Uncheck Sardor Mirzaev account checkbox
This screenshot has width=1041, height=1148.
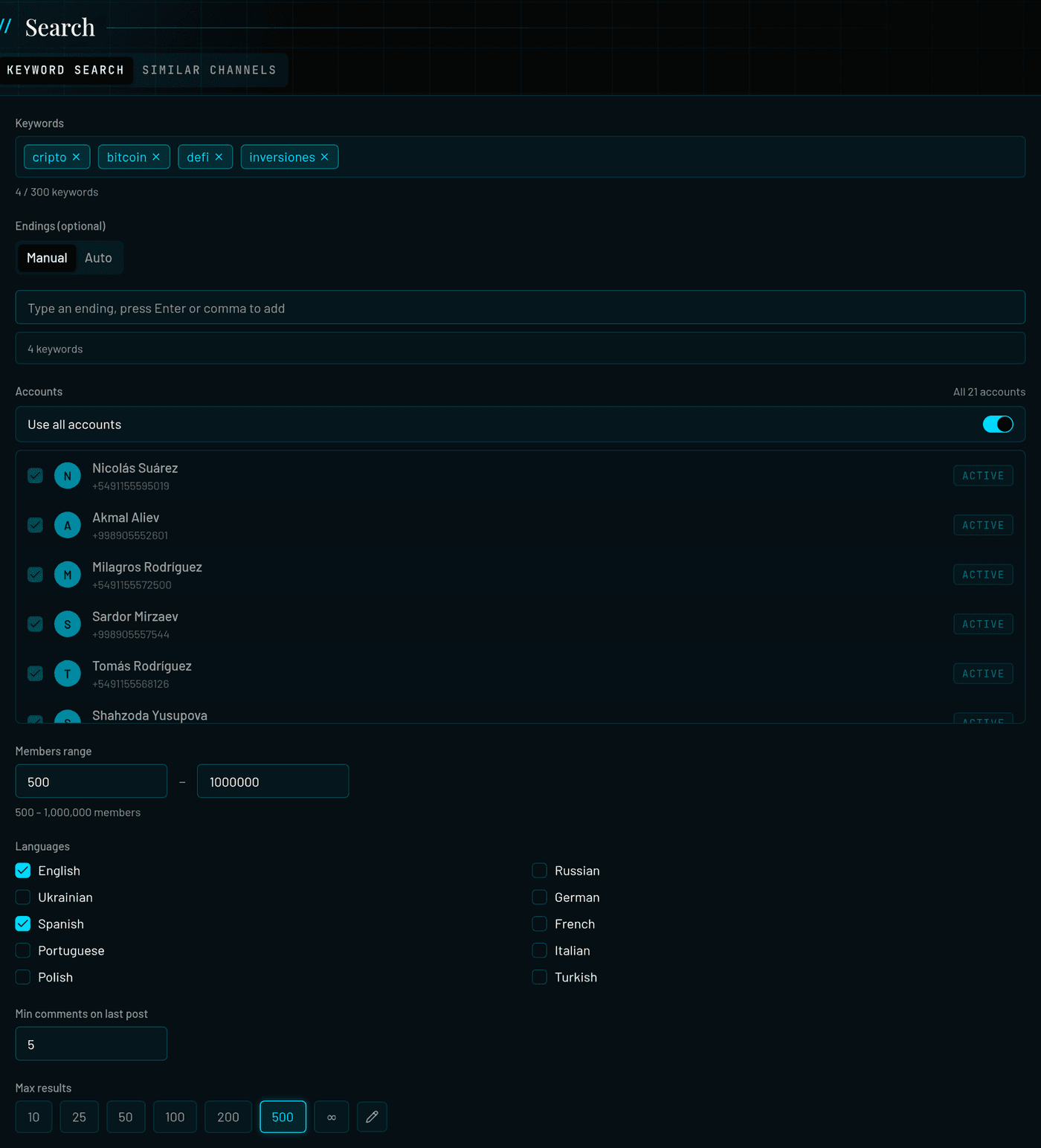point(35,624)
